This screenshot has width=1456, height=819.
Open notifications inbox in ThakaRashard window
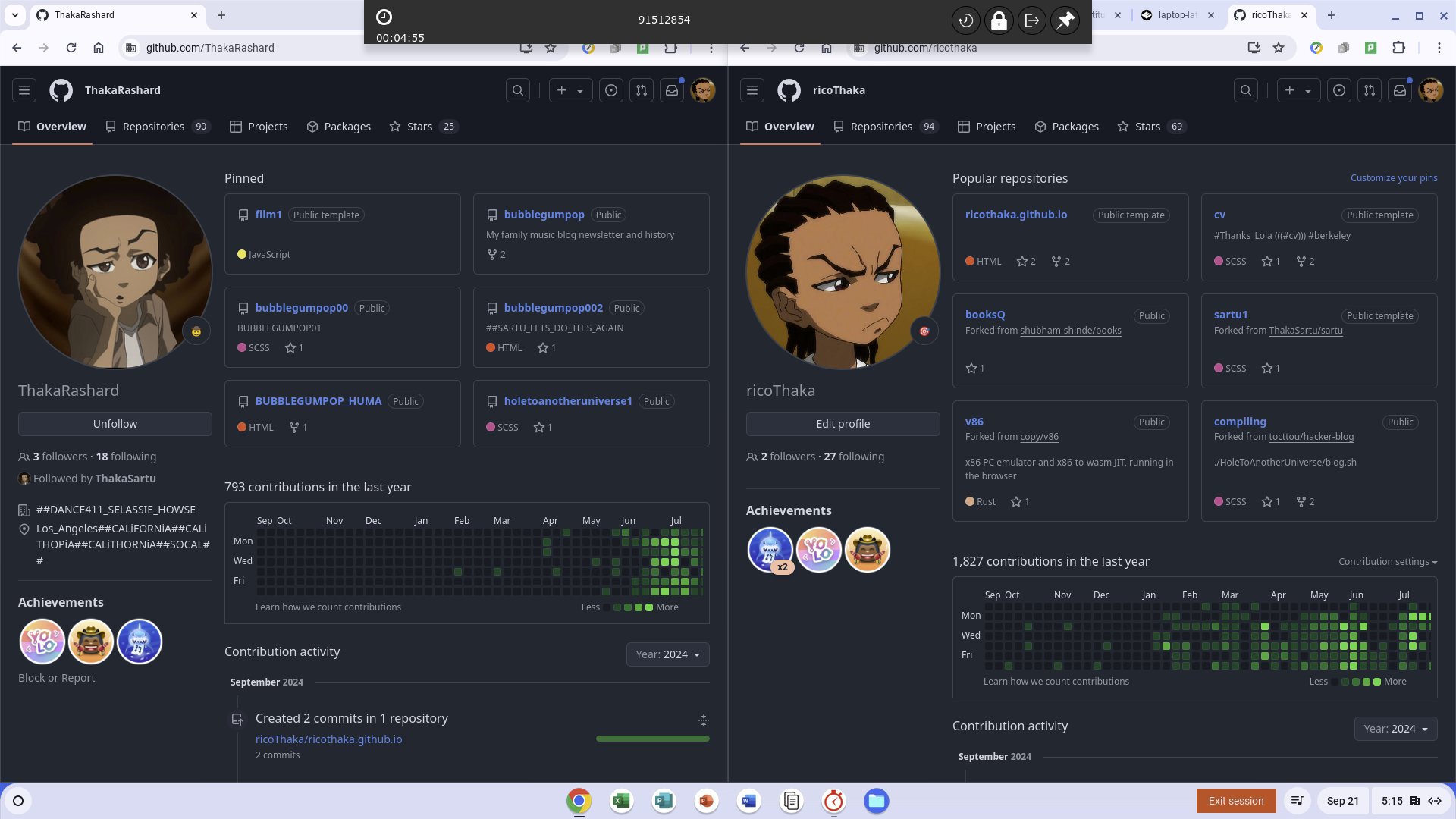point(672,90)
